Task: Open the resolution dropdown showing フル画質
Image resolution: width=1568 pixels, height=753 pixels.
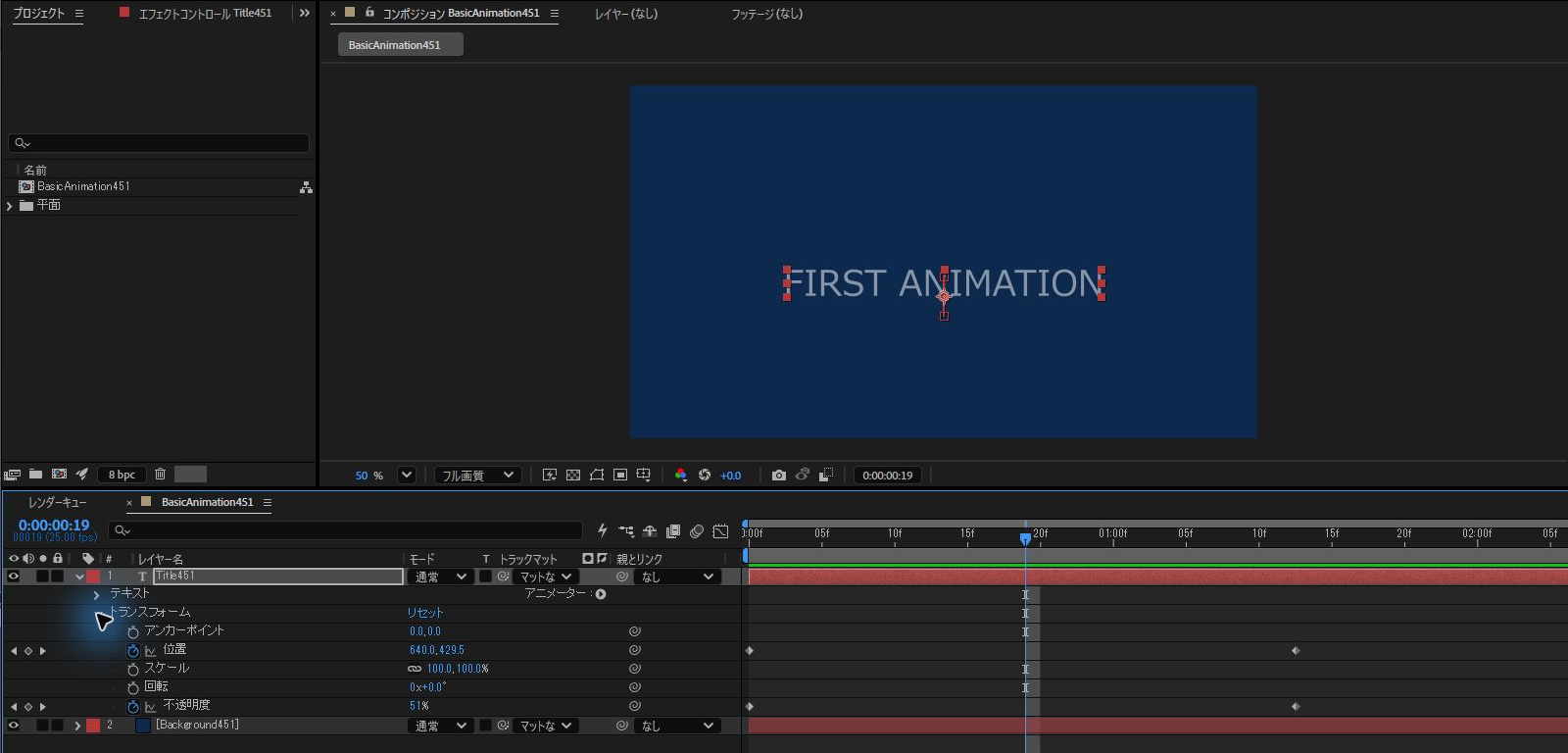Action: pos(478,476)
